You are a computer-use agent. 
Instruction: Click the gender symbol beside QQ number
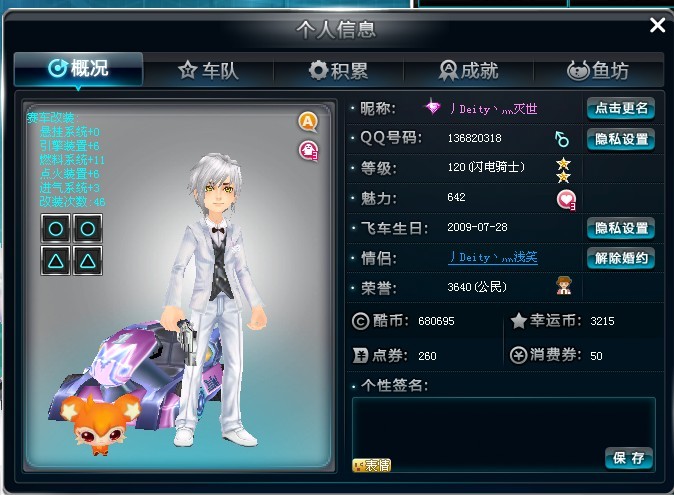561,139
